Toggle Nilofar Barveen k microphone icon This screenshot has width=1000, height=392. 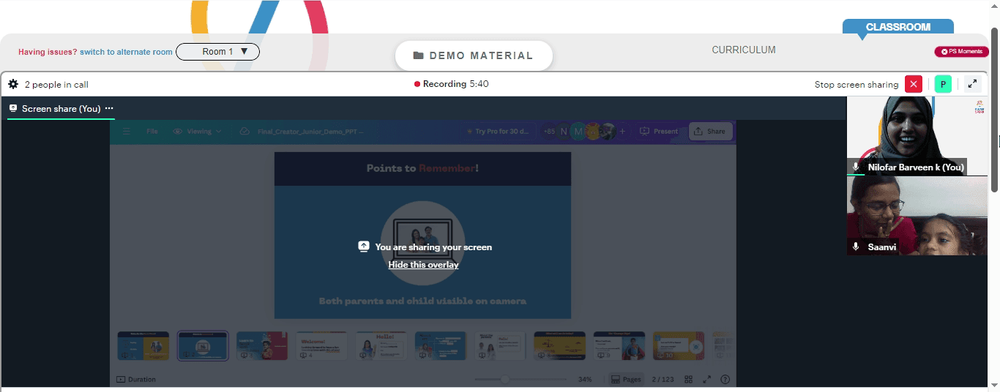(x=856, y=167)
